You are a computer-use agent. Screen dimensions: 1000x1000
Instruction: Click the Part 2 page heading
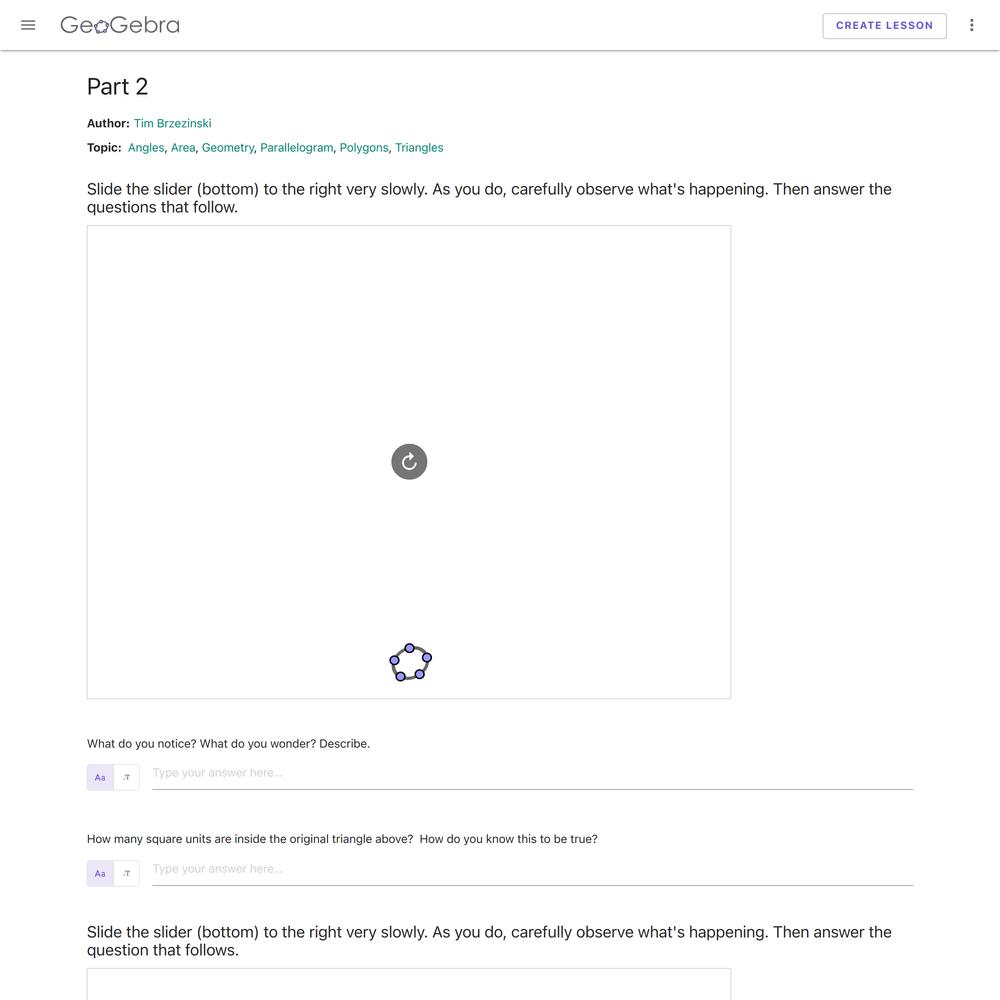tap(117, 87)
